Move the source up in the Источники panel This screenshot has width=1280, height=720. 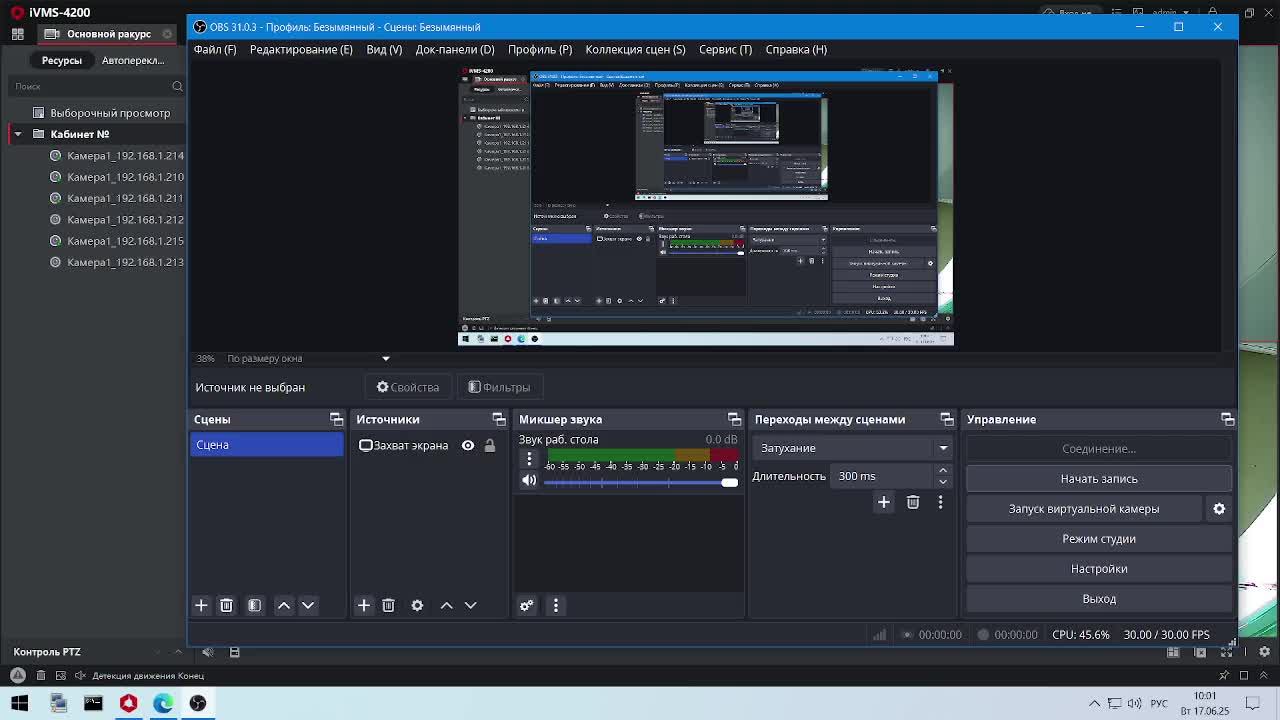(x=447, y=605)
